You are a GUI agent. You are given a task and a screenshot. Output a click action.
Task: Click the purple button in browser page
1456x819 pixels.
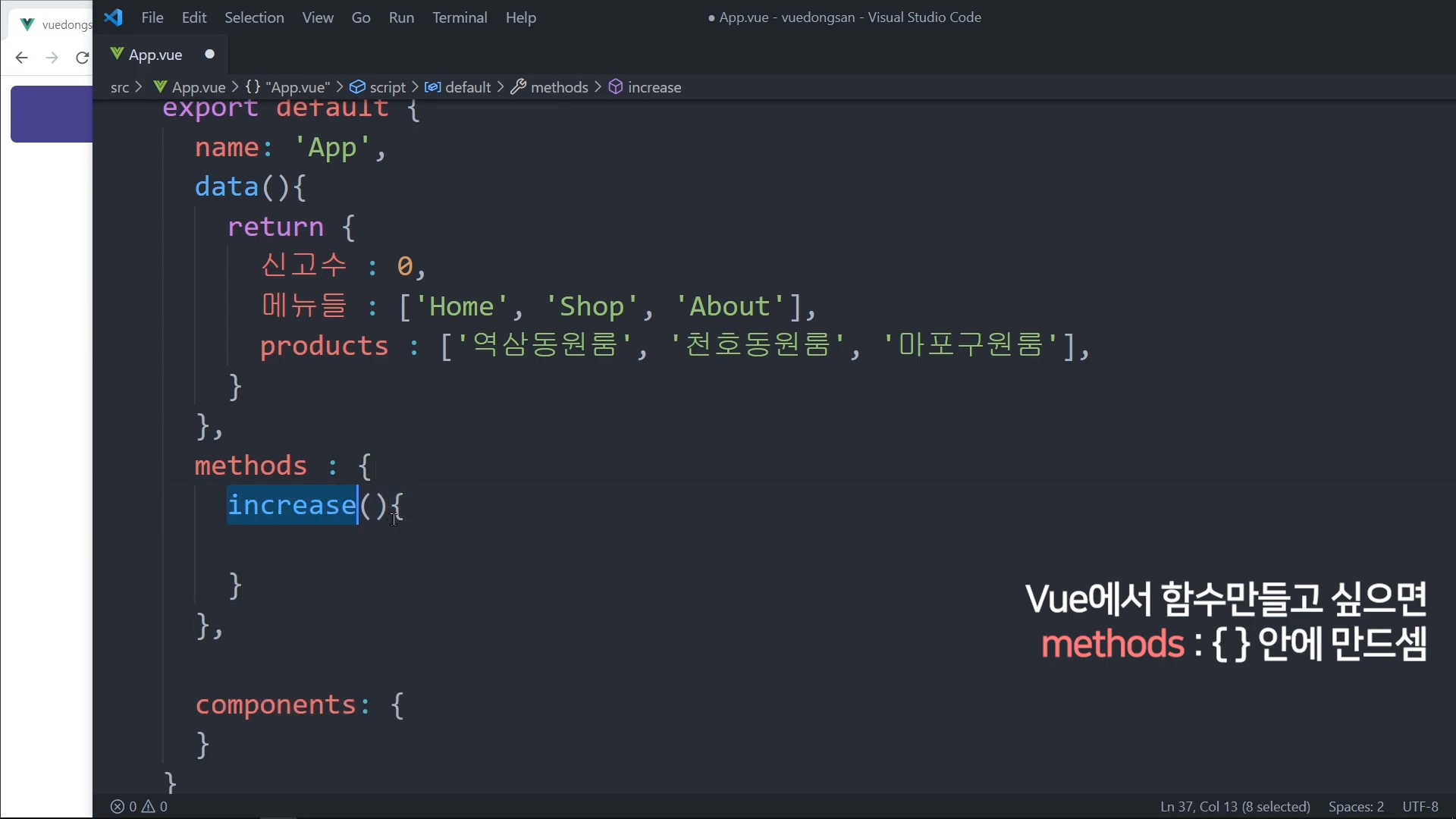(x=52, y=114)
